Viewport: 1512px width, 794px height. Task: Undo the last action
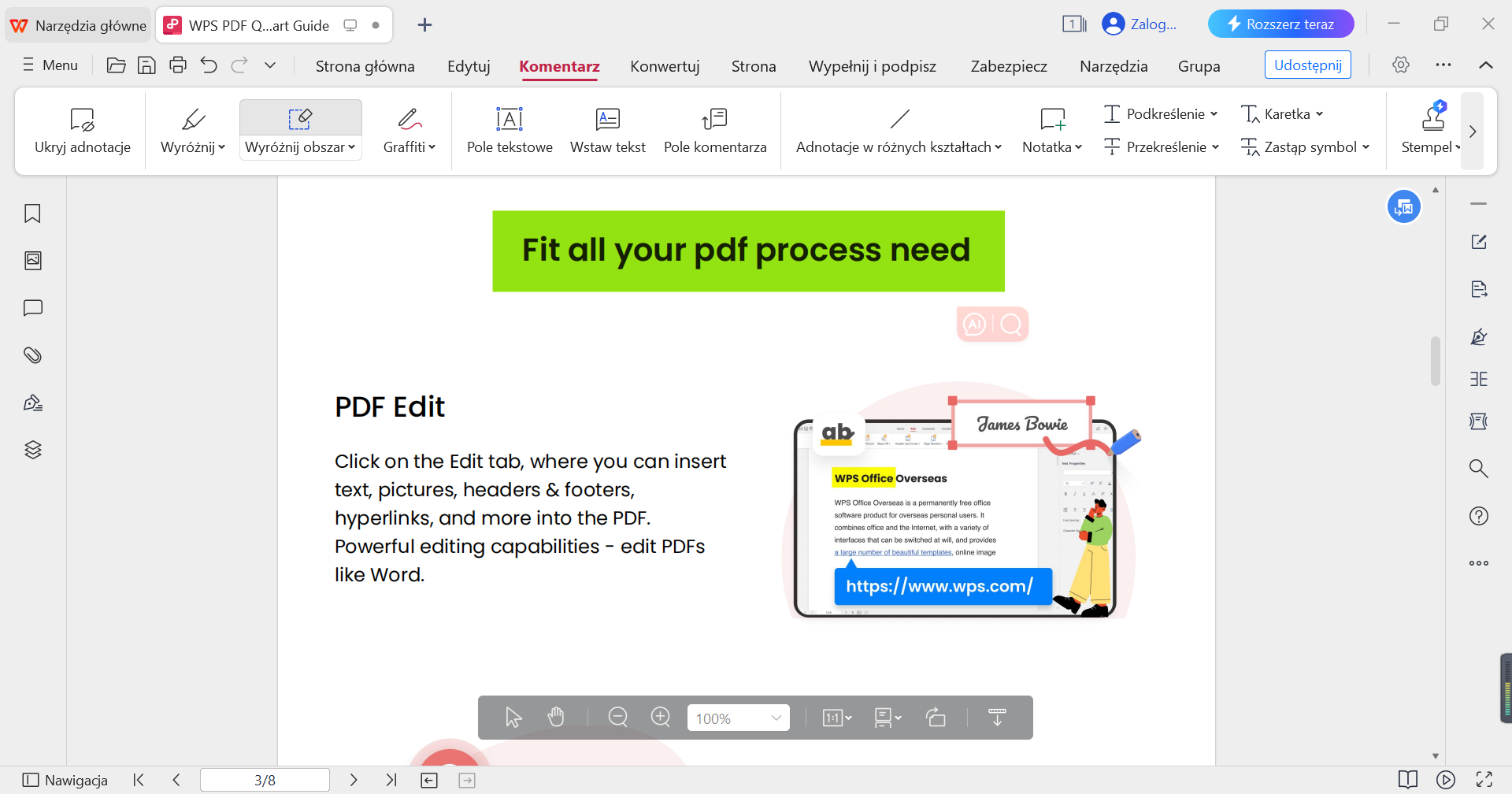209,65
